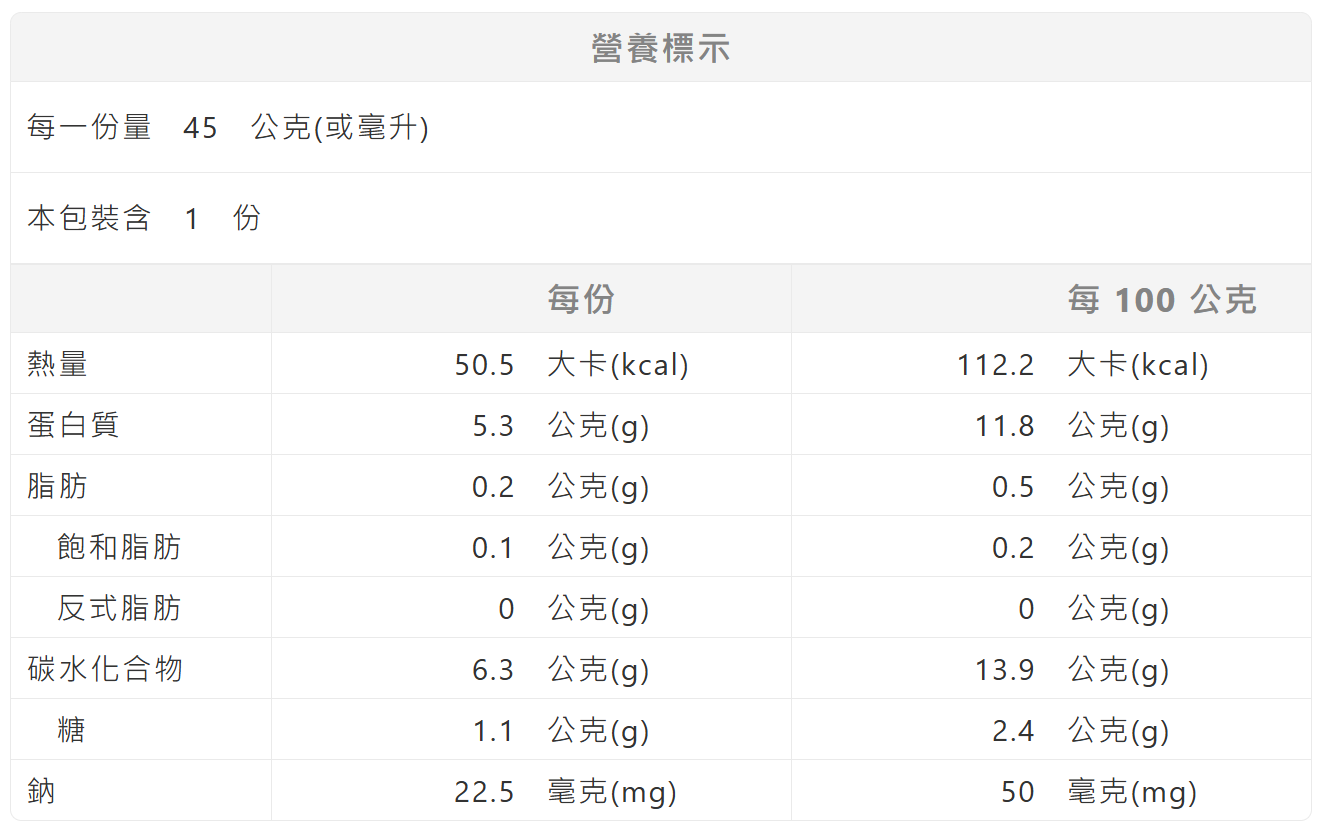Click the 蛋白質 row label

pos(73,424)
